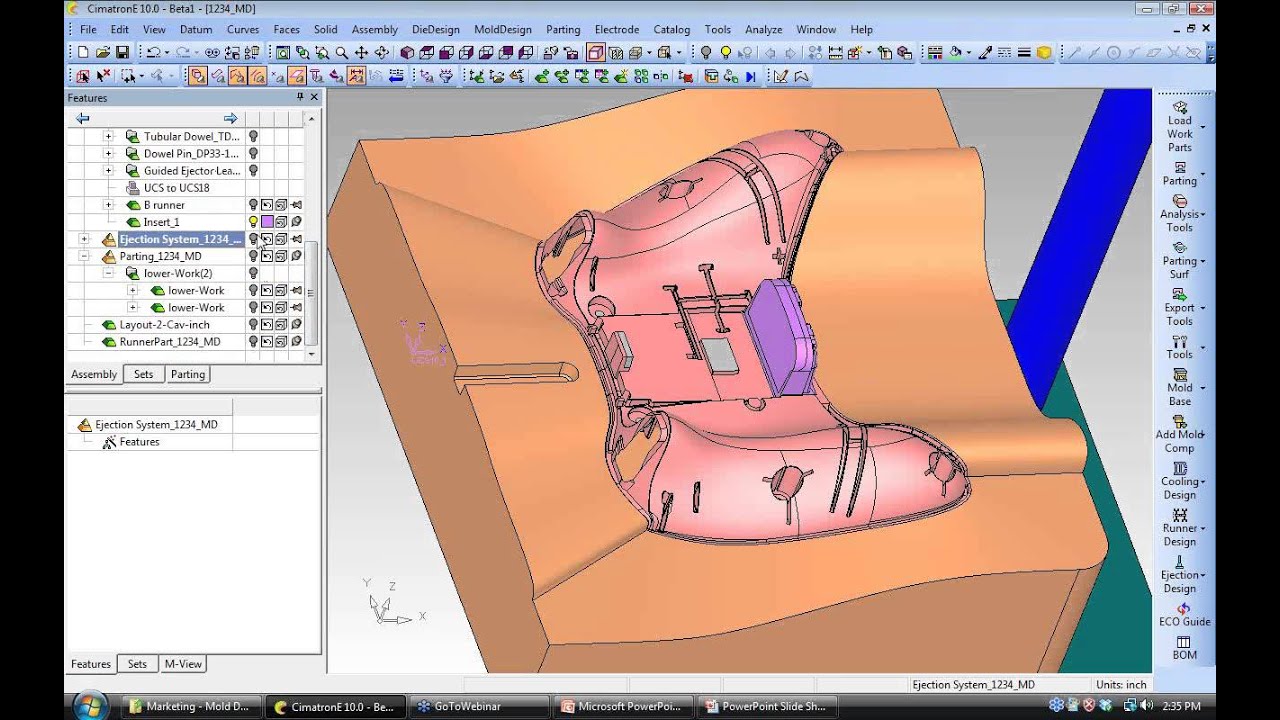Click the ECO Guide button
Image resolution: width=1280 pixels, height=720 pixels.
(x=1184, y=614)
